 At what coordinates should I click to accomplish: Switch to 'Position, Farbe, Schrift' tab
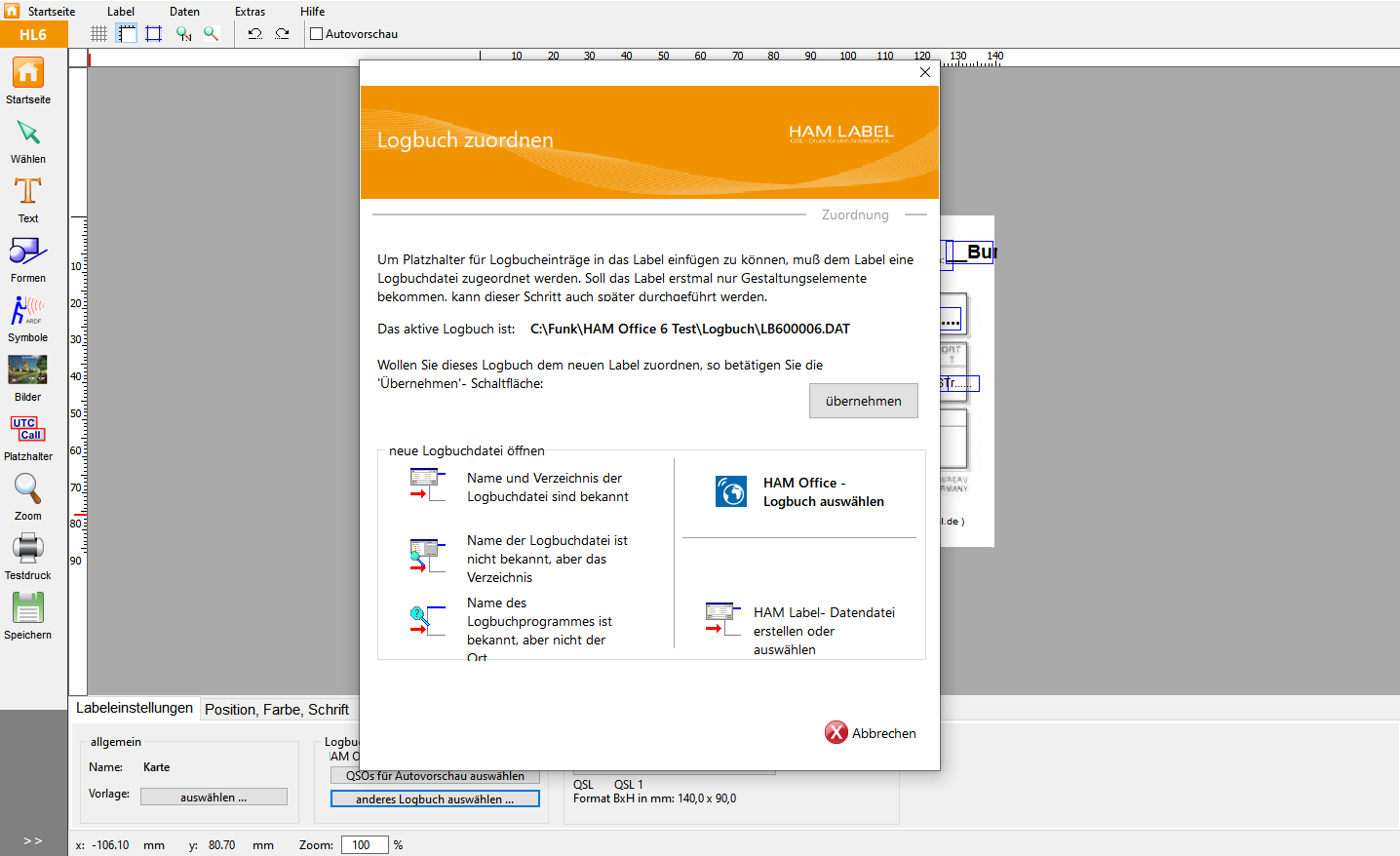tap(277, 710)
